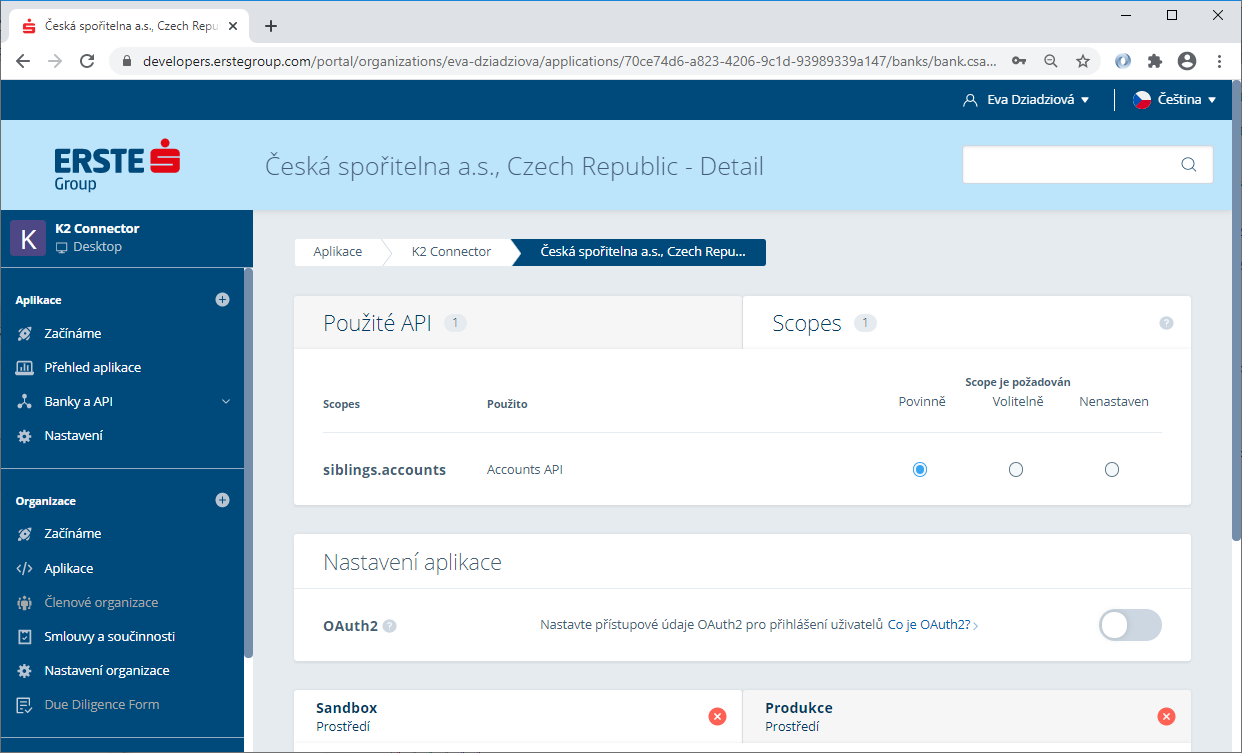
Task: Open the Sandbox Prostředí tab
Action: (x=518, y=716)
